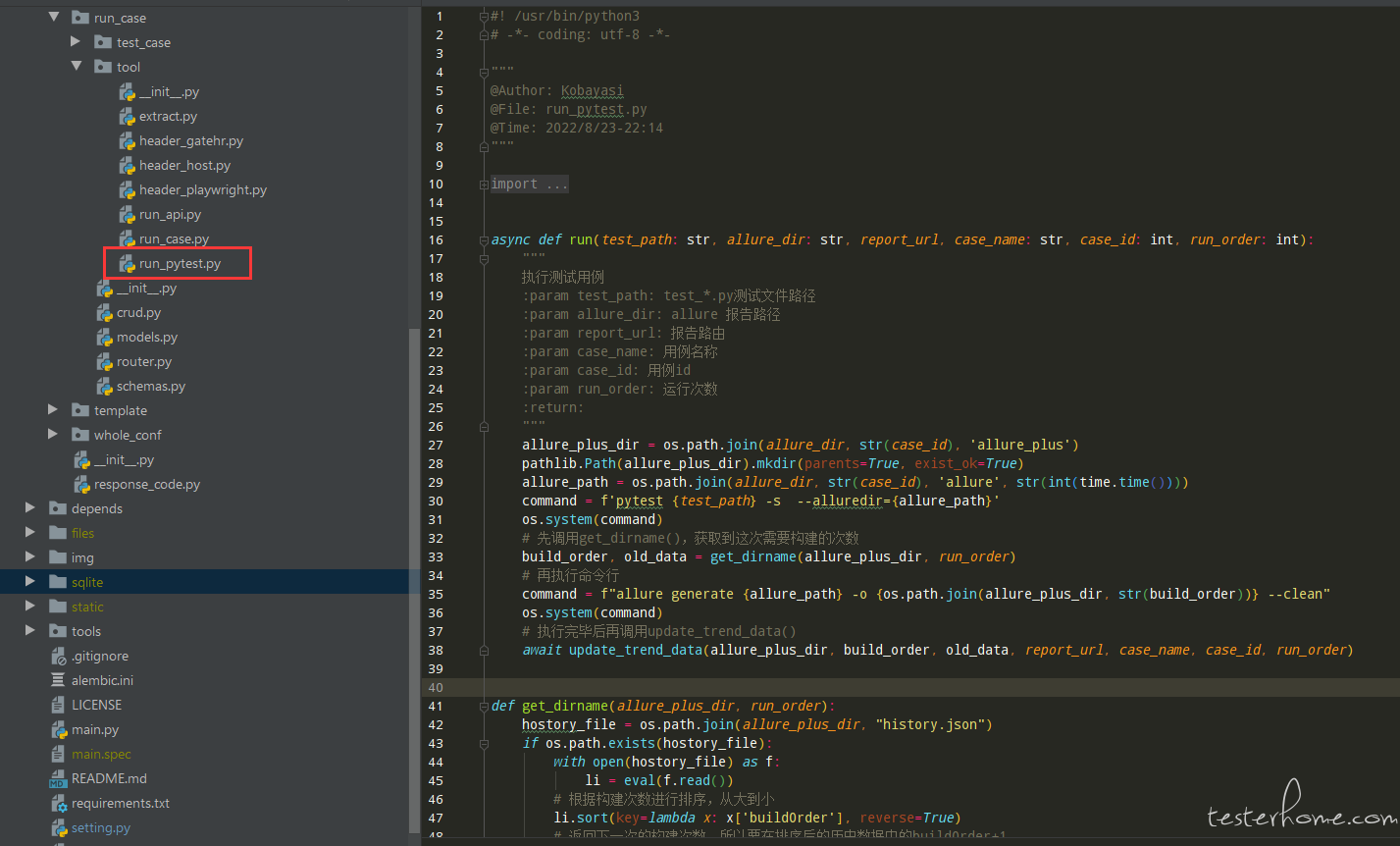The height and width of the screenshot is (846, 1400).
Task: Click Python icon of setting.py
Action: (58, 827)
